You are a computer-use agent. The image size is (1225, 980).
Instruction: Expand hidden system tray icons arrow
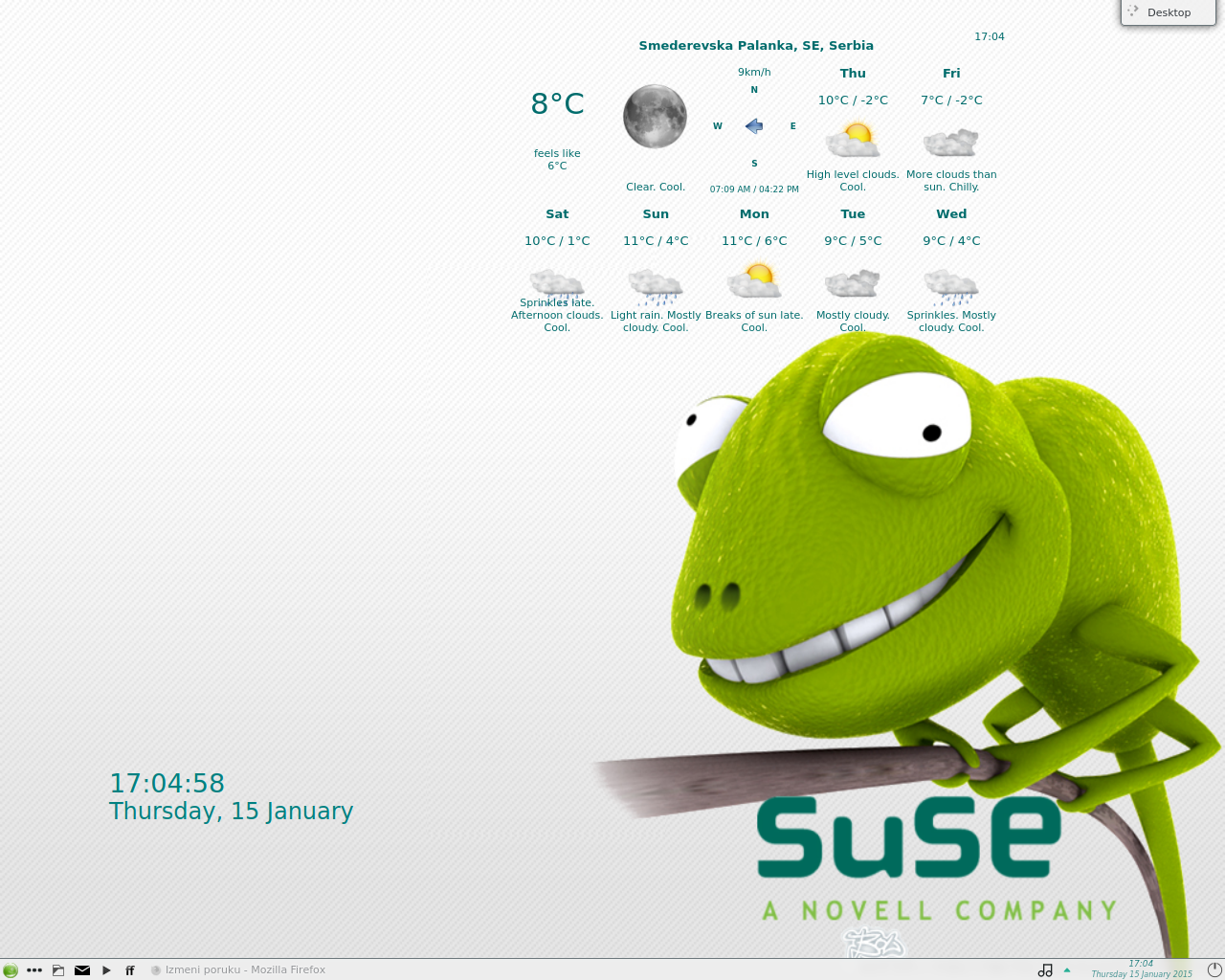pyautogui.click(x=1067, y=970)
